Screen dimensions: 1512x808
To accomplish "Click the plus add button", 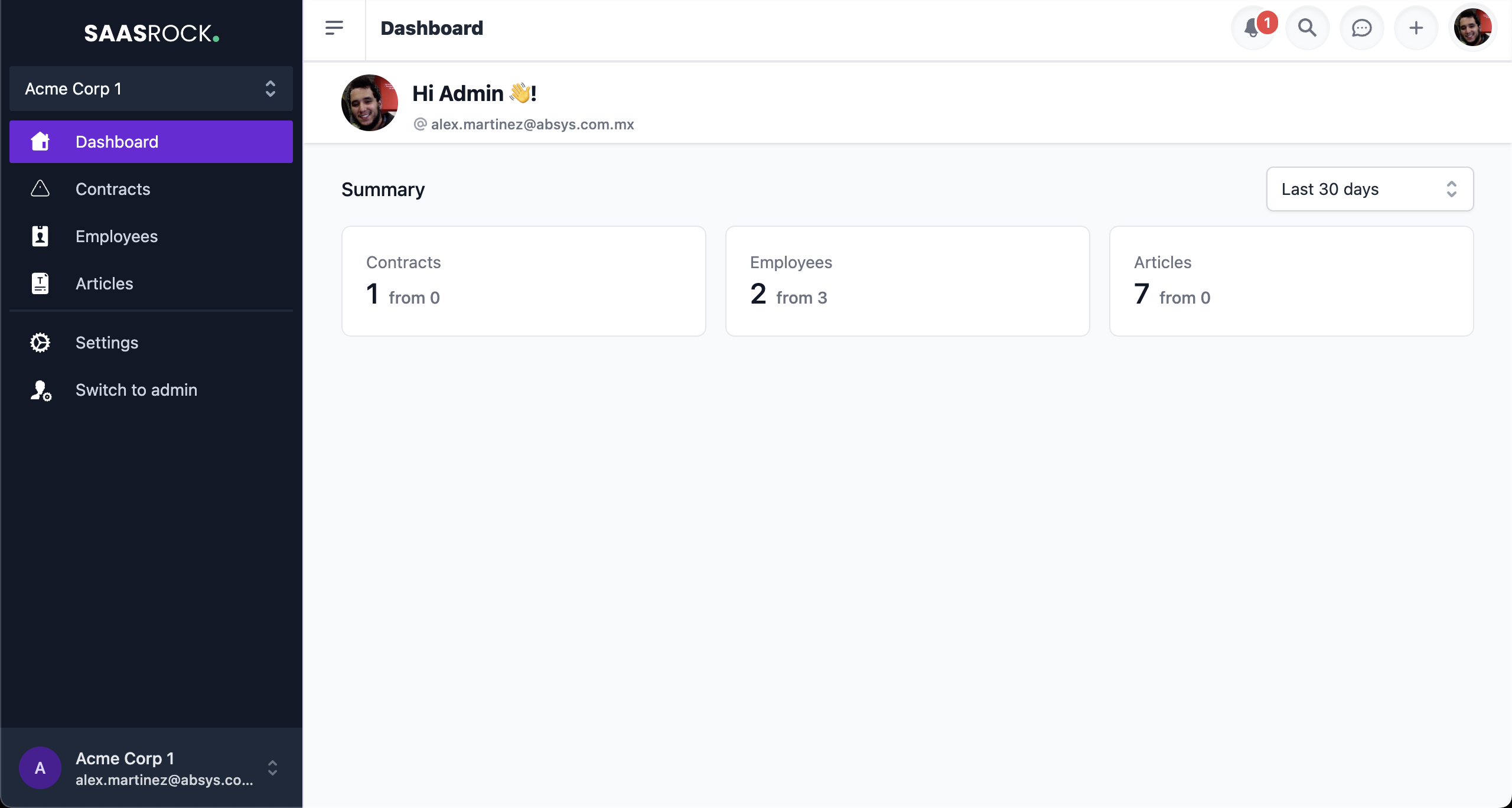I will click(1415, 27).
